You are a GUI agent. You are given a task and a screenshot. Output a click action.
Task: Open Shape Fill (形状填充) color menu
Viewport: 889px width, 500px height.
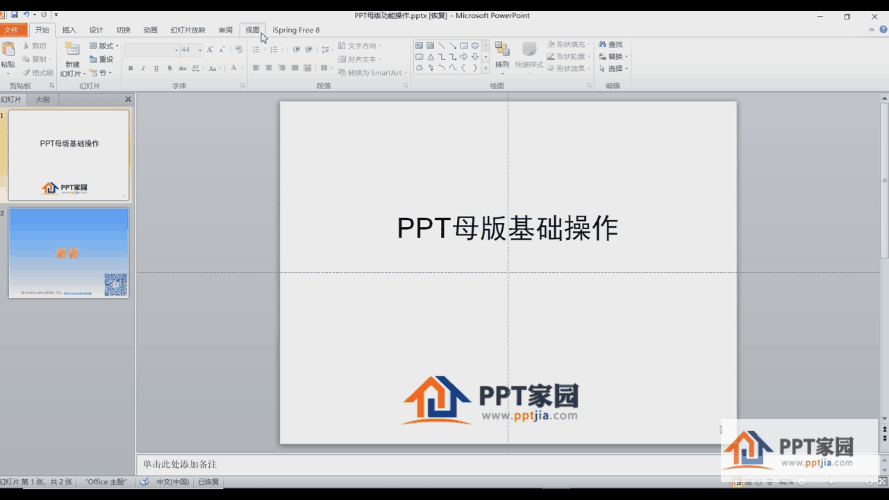tap(567, 44)
